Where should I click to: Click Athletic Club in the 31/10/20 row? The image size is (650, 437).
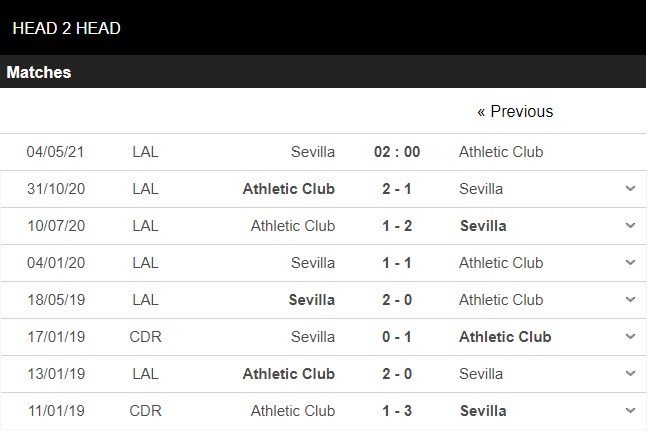pyautogui.click(x=289, y=189)
